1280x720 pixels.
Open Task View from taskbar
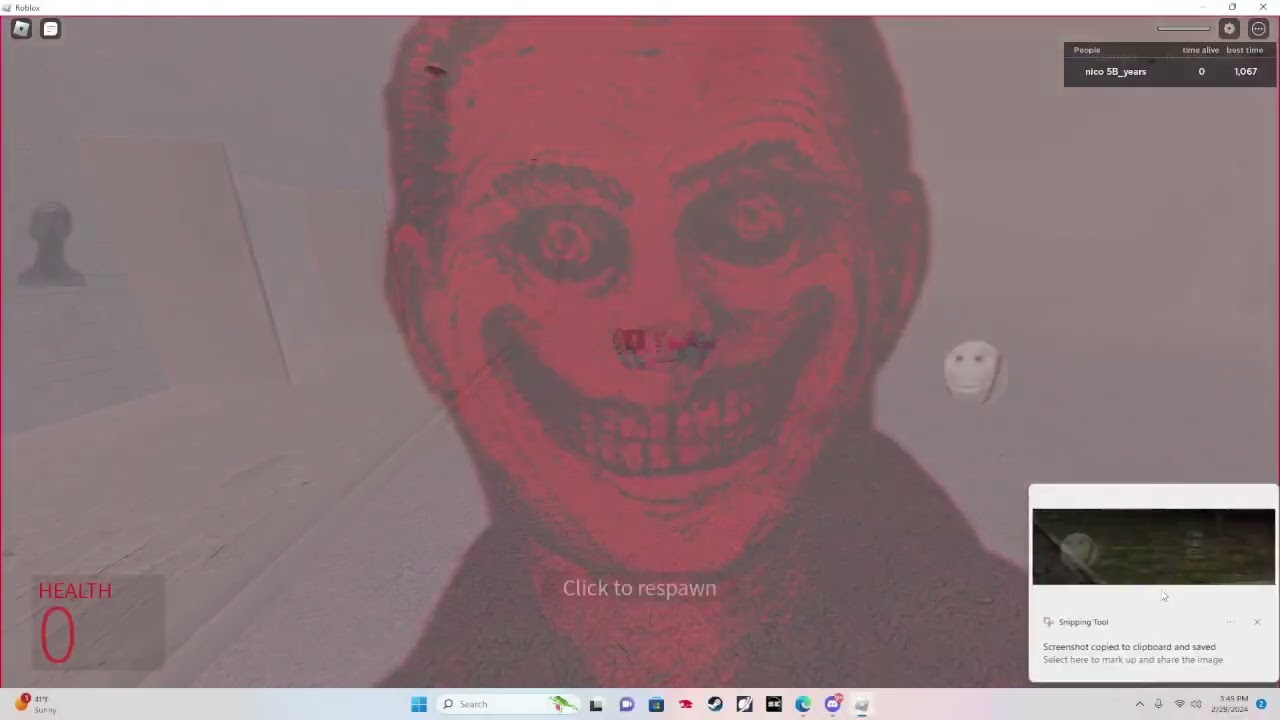coord(596,704)
